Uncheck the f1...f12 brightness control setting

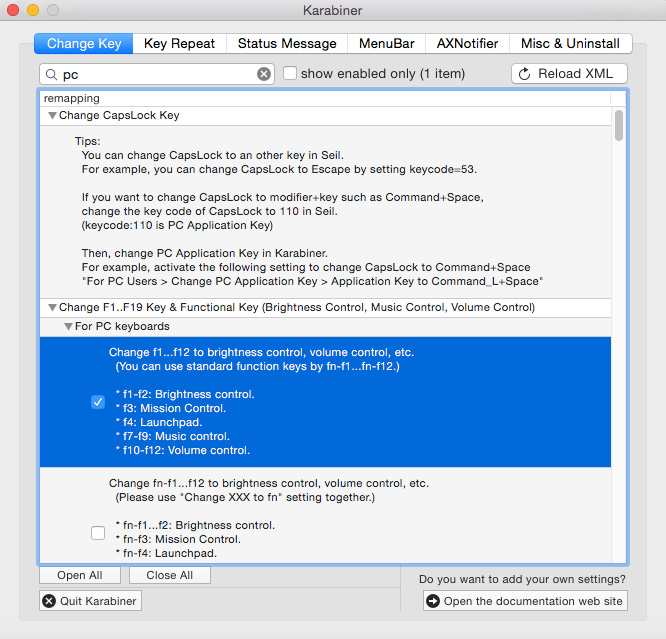click(x=98, y=401)
